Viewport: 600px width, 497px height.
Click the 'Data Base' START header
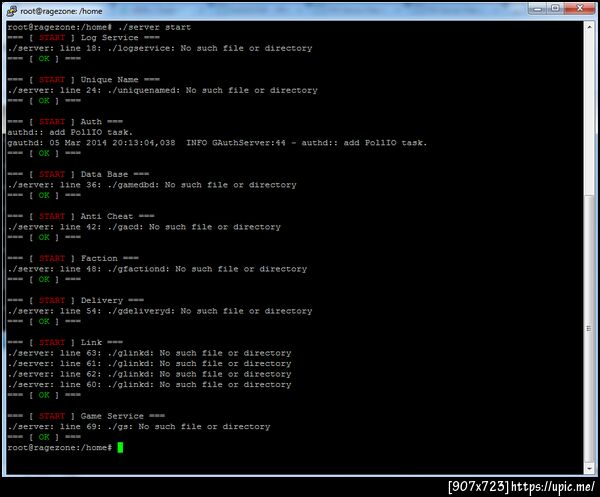[78, 174]
